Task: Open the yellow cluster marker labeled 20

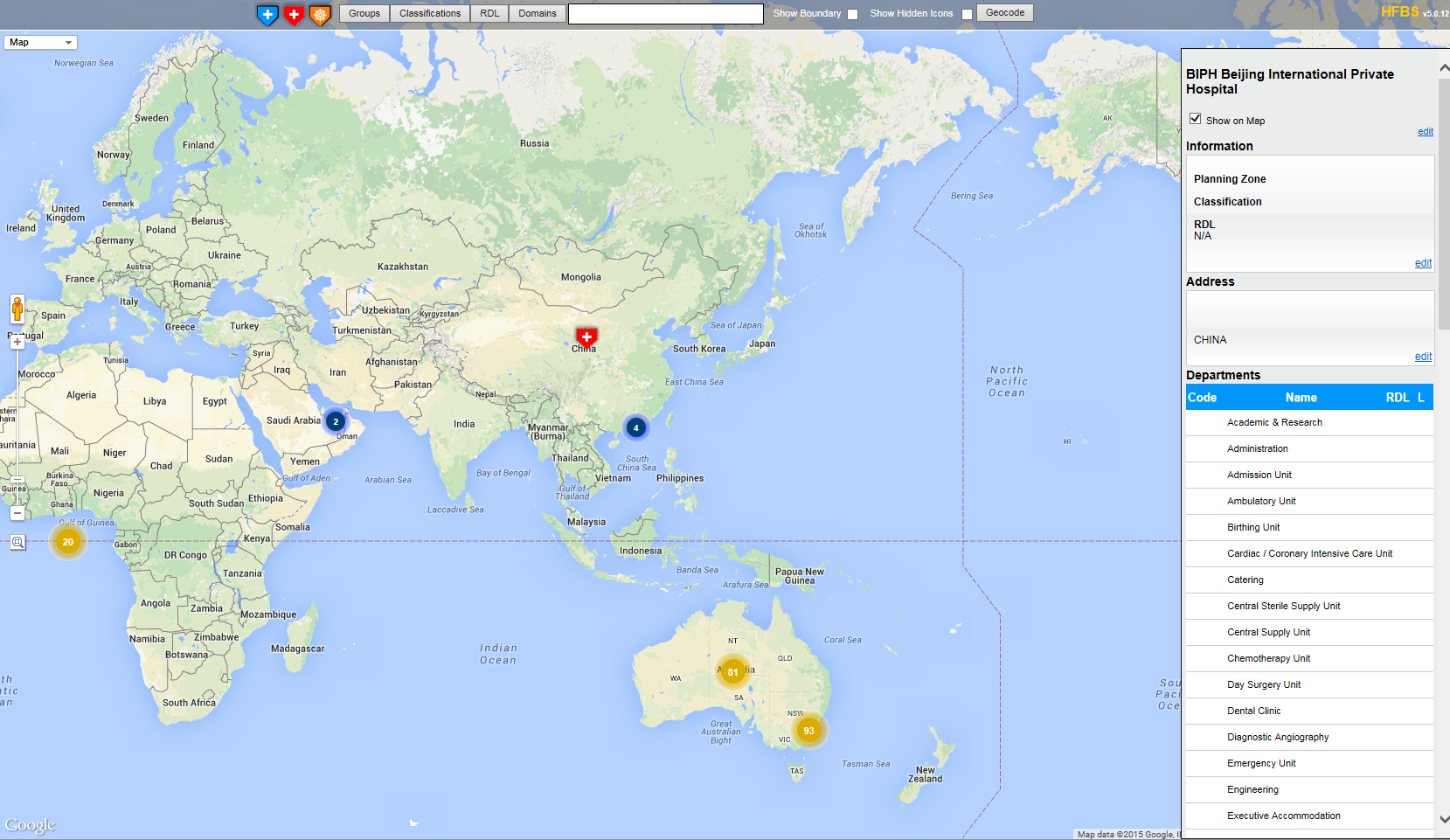Action: point(68,542)
